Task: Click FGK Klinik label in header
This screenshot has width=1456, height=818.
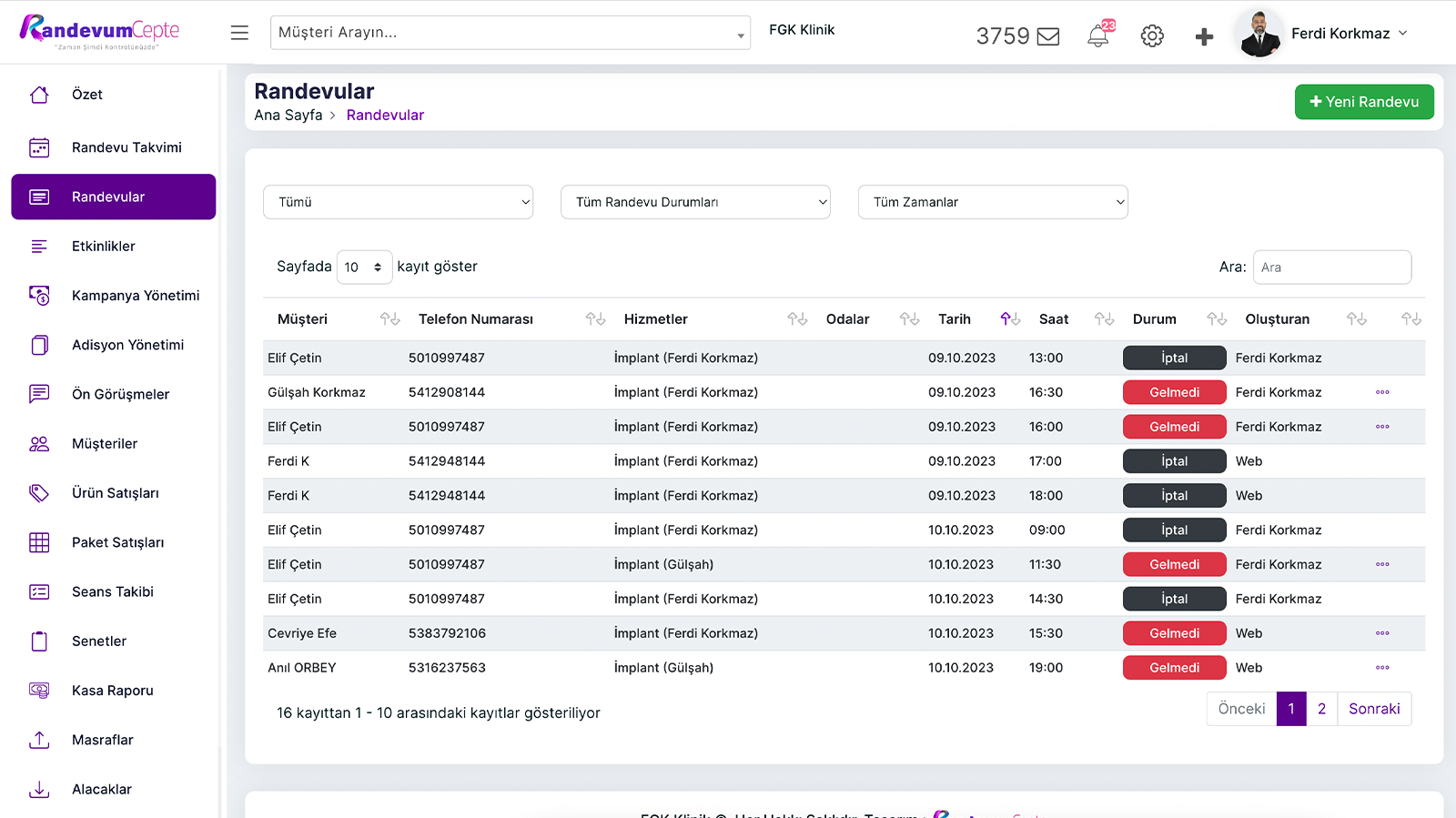Action: [x=802, y=30]
